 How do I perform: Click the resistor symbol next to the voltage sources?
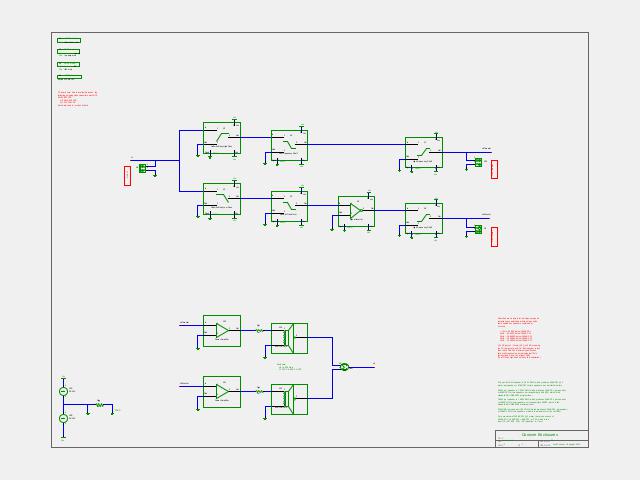(100, 404)
